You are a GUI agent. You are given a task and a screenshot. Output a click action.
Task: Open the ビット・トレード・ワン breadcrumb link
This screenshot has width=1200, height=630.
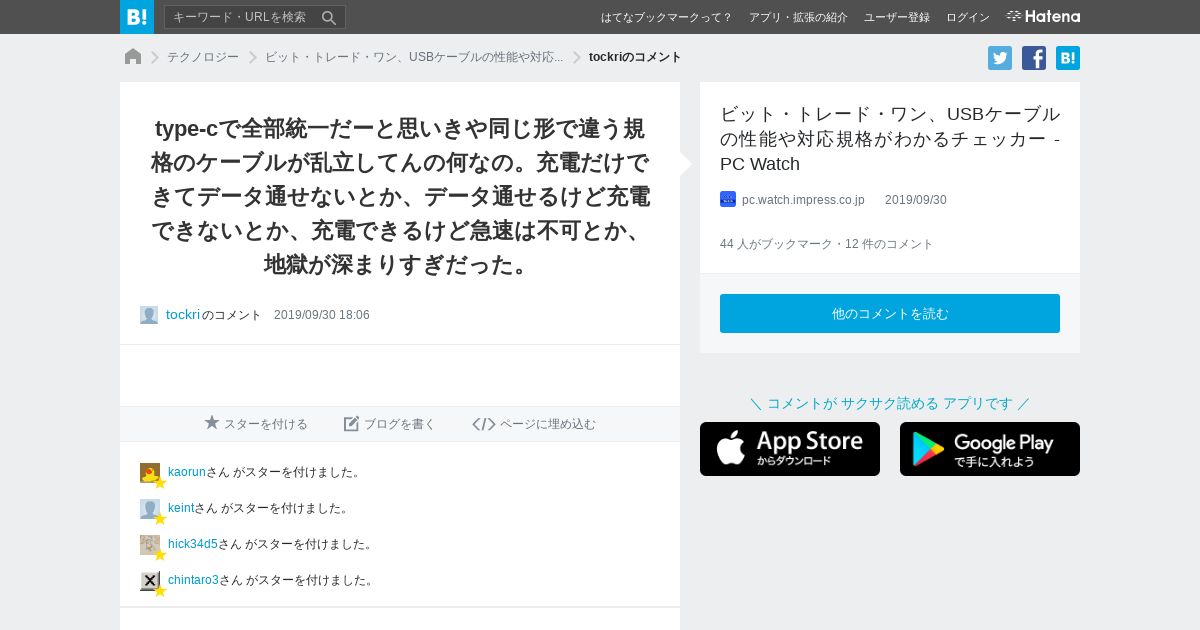pos(414,57)
